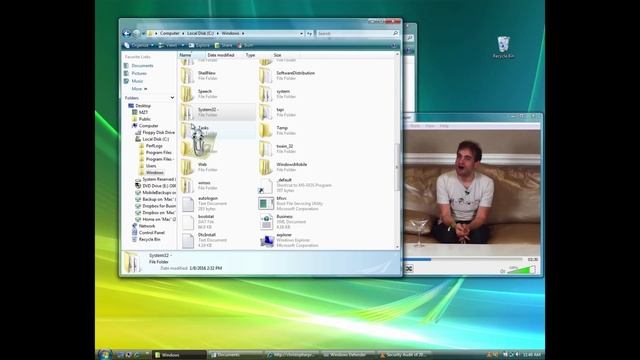Viewport: 640px width, 360px height.
Task: Select Public in the folder tree
Action: [141, 119]
